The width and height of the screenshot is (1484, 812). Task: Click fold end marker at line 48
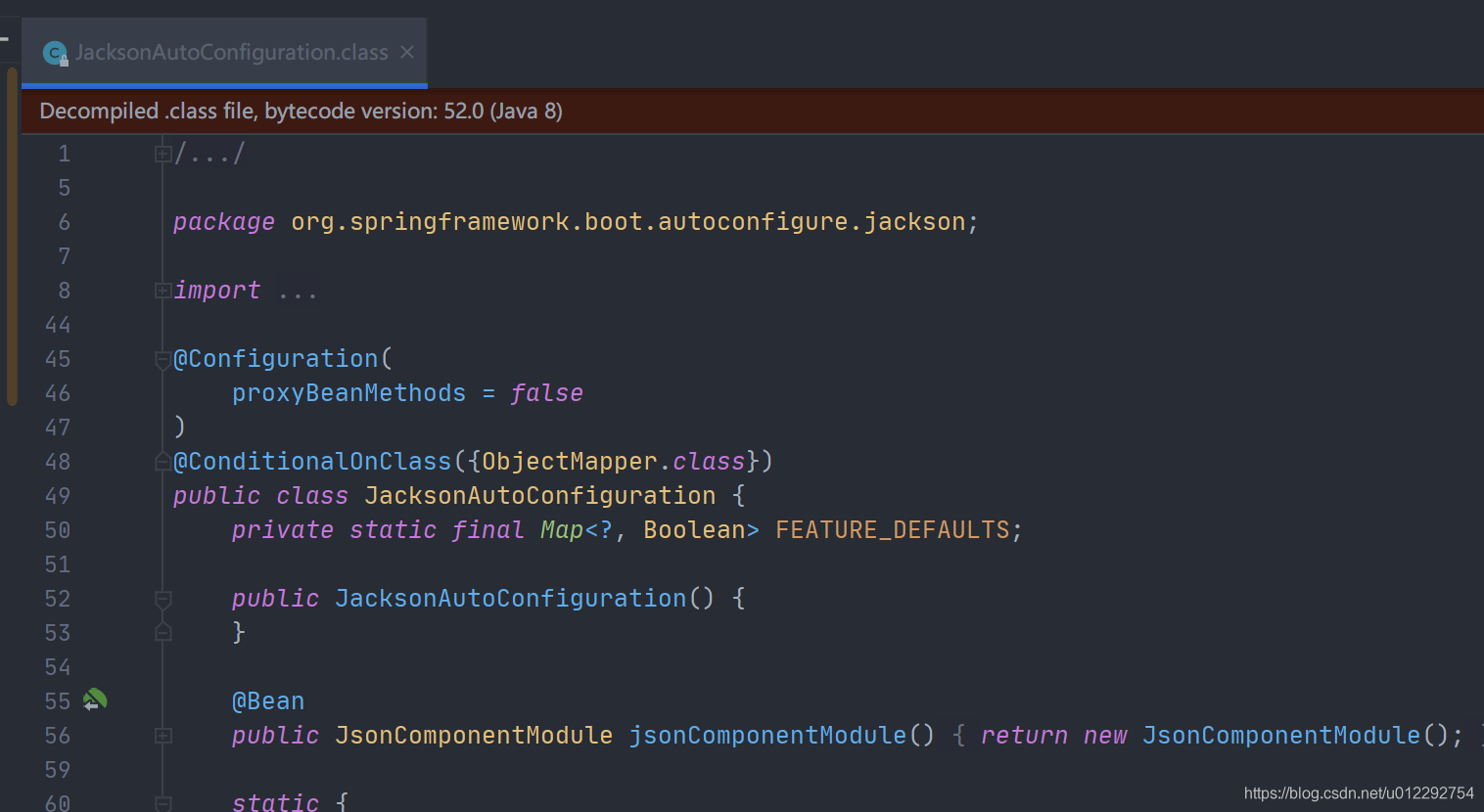click(162, 462)
